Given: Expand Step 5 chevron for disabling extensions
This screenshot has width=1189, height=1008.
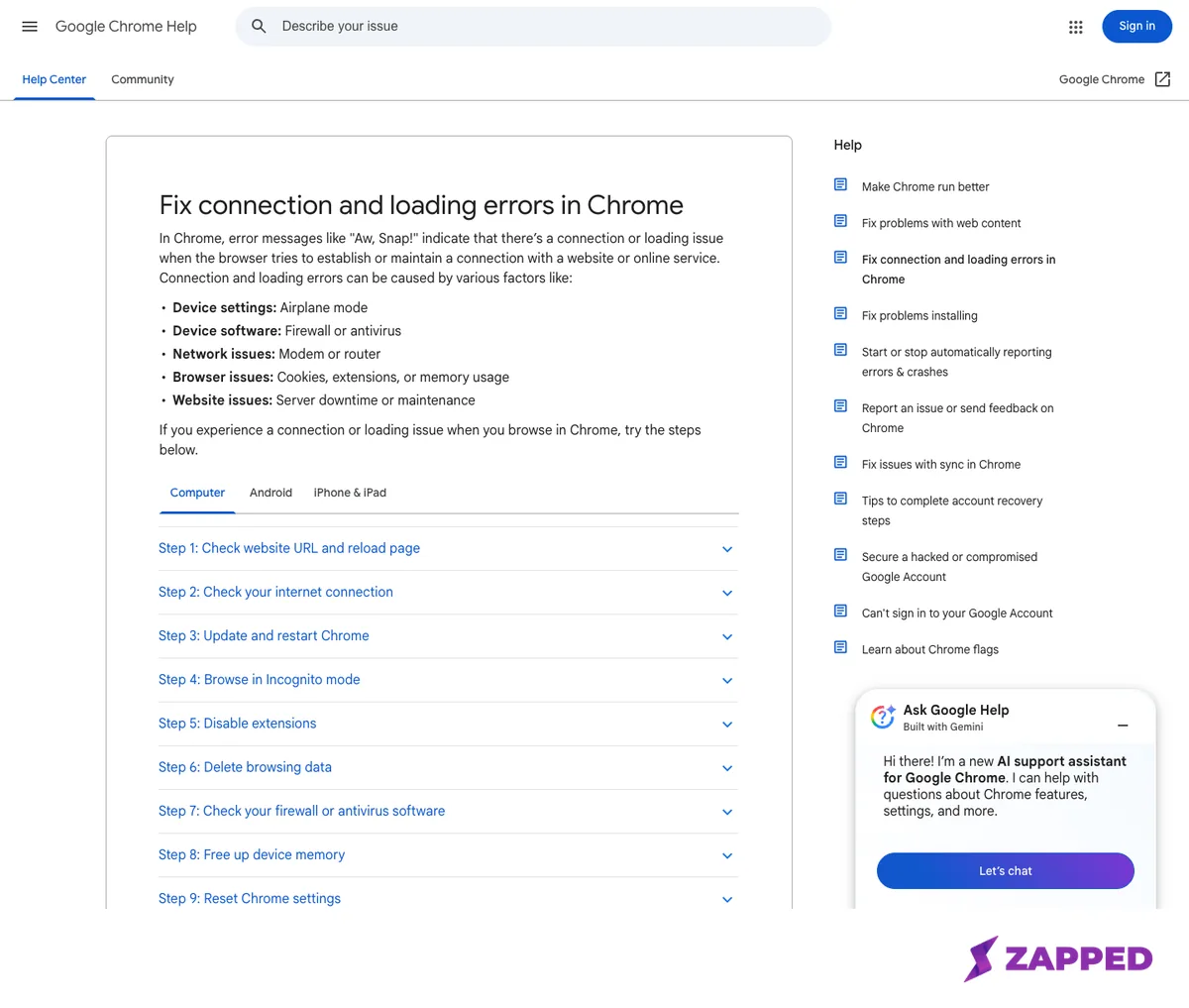Looking at the screenshot, I should pos(727,725).
